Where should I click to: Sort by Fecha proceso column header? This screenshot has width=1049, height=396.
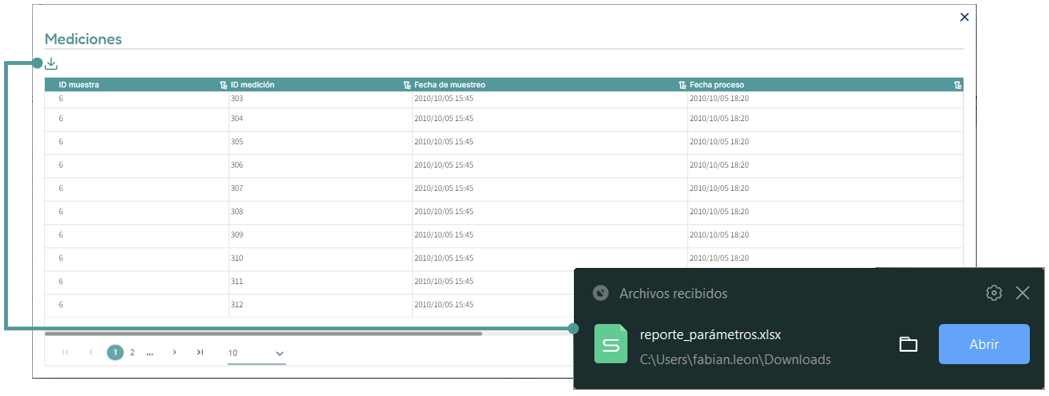coord(717,85)
